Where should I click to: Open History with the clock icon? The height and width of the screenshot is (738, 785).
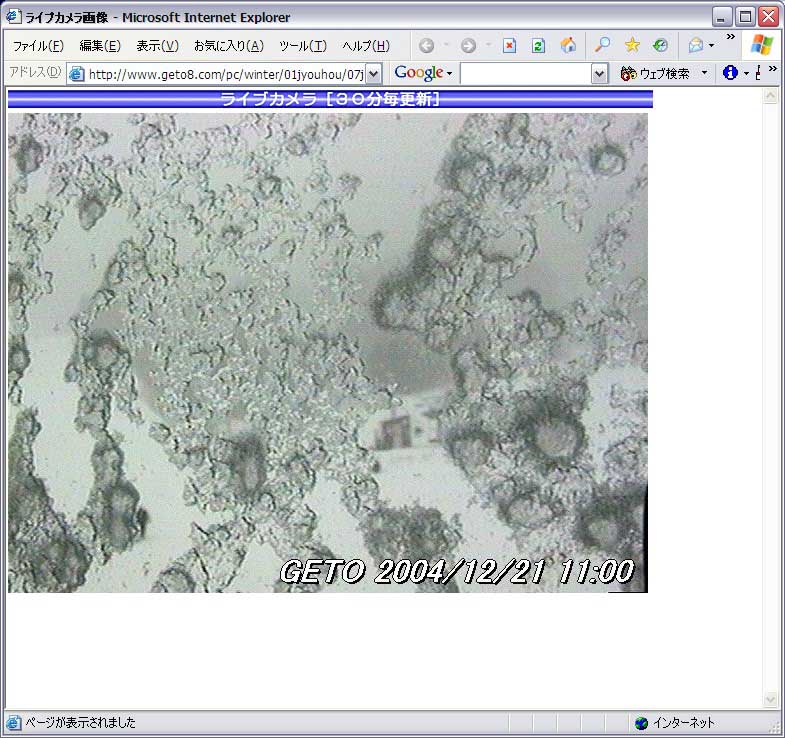(660, 46)
